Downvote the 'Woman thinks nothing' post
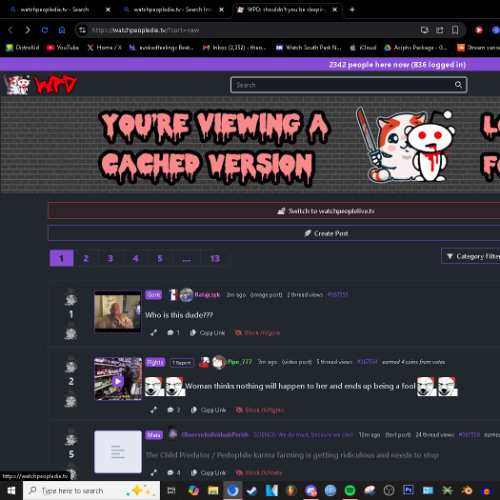Viewport: 500px width, 500px height. (71, 400)
